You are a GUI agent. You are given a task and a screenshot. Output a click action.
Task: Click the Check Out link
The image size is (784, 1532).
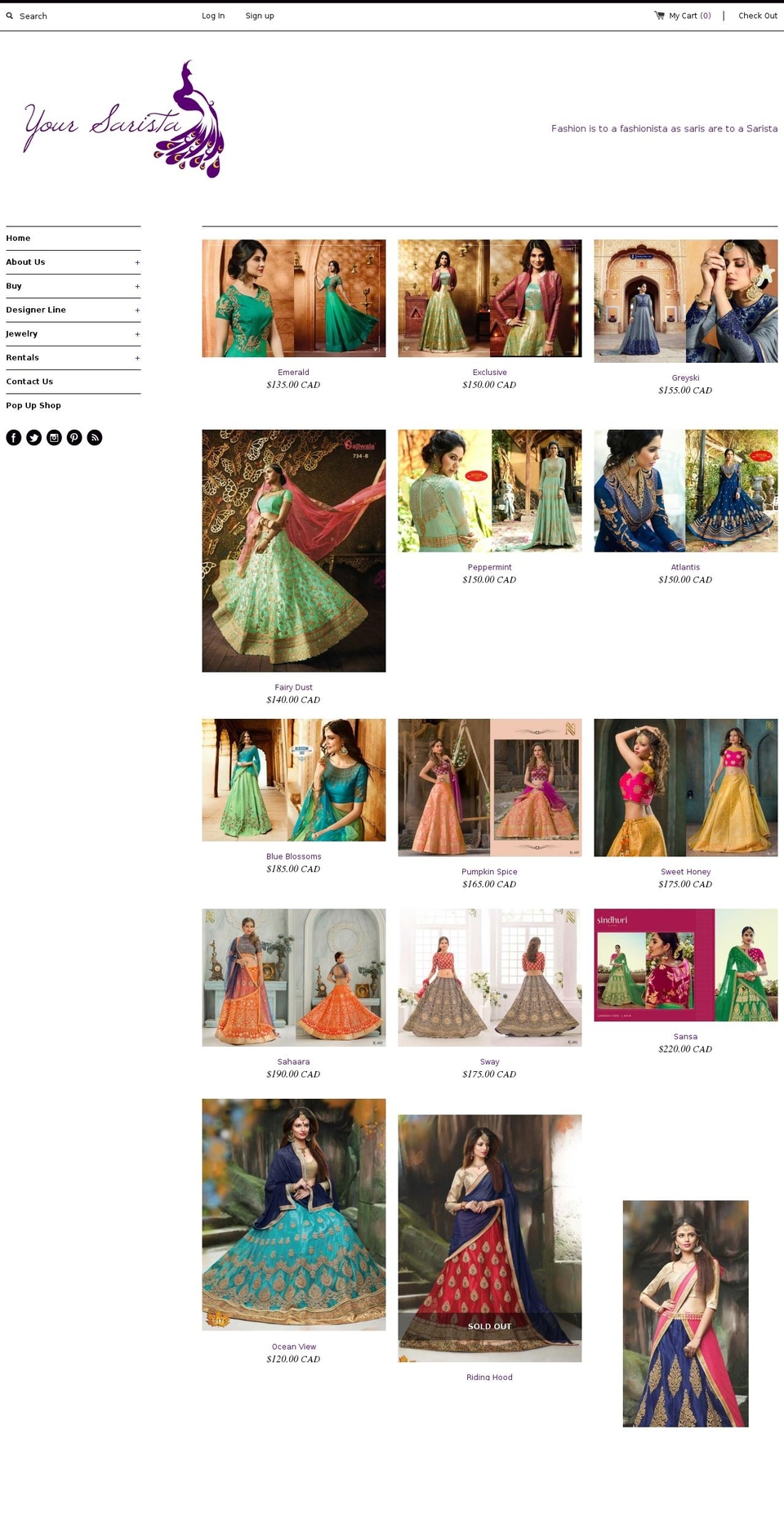tap(758, 16)
